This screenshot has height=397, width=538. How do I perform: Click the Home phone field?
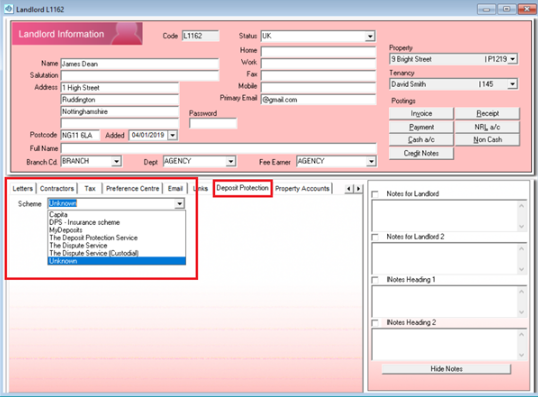point(318,51)
